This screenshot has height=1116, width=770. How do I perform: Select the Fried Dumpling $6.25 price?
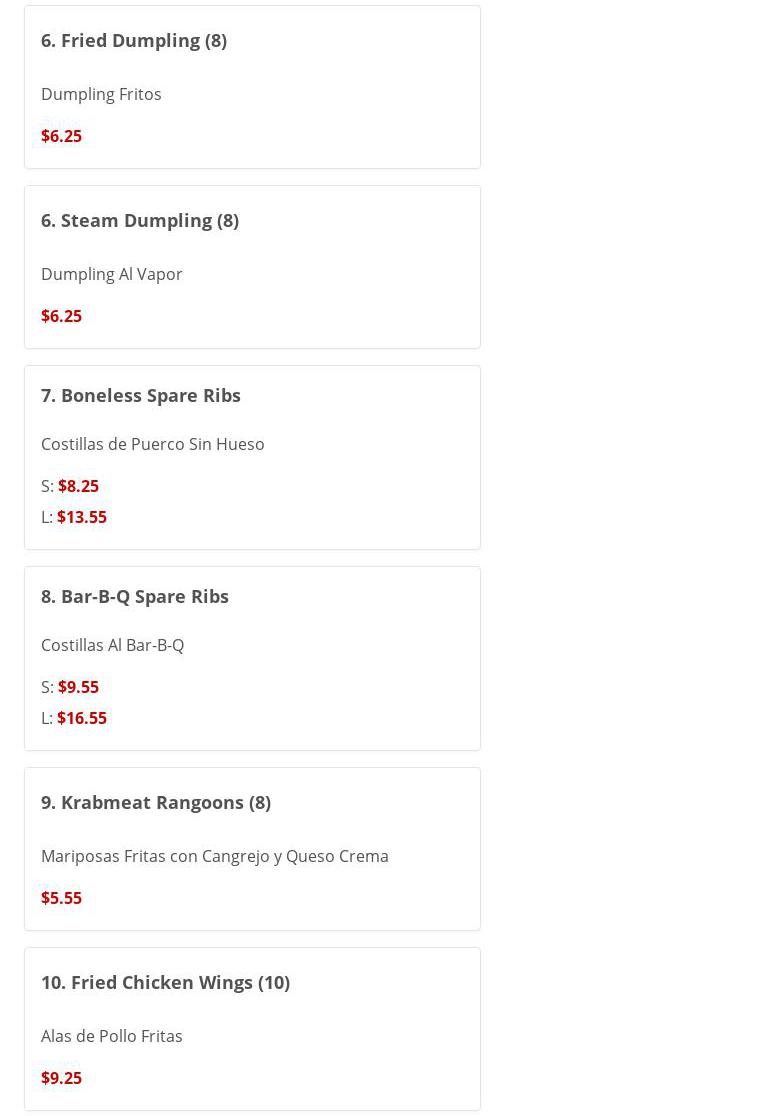(61, 136)
